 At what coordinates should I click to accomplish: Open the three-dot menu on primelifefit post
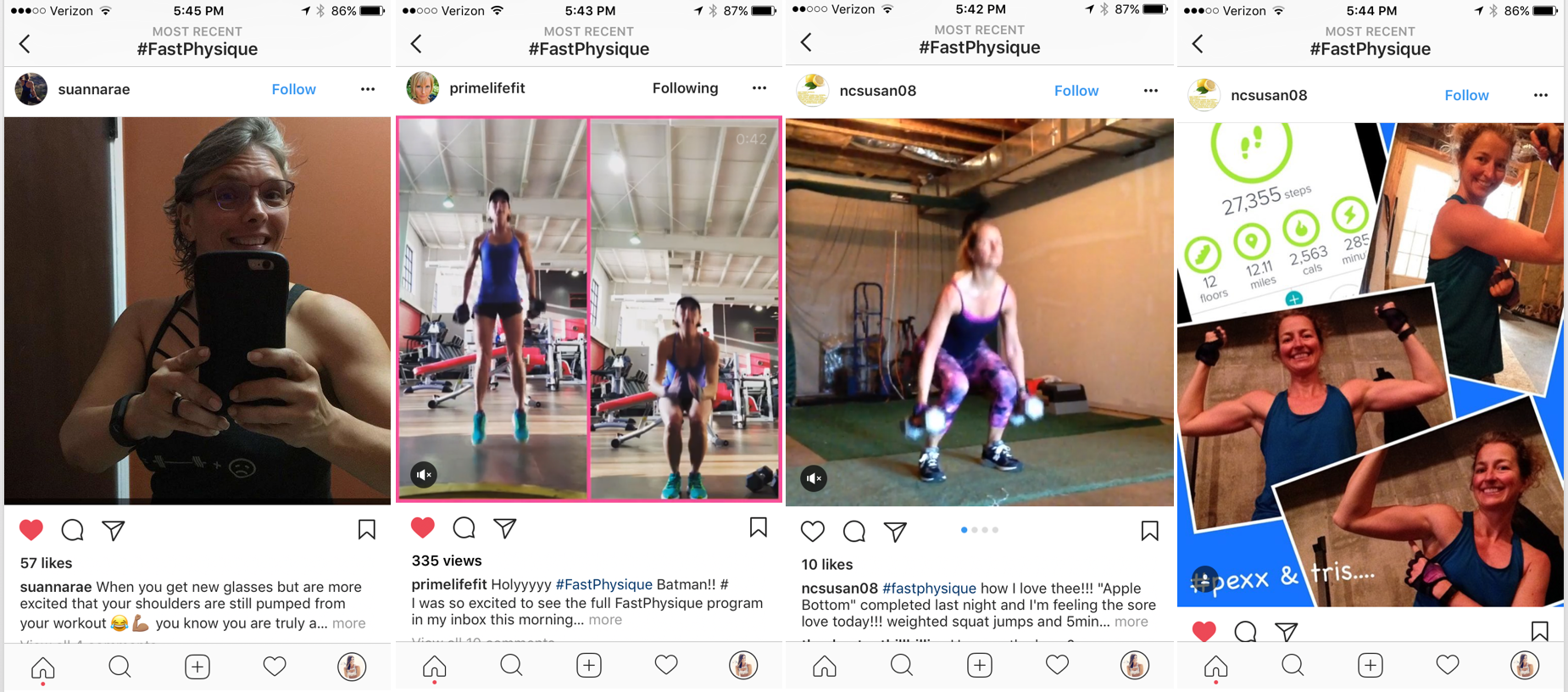pos(759,87)
